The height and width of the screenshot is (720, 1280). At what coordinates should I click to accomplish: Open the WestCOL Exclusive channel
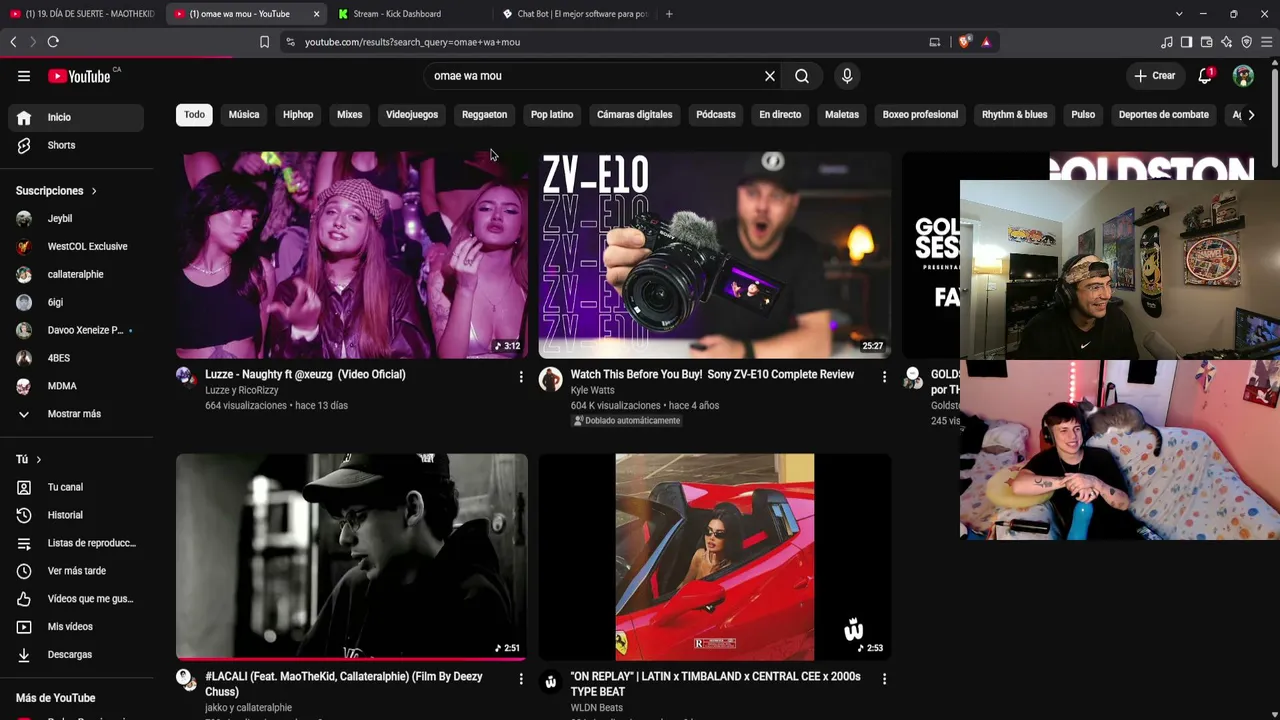point(76,246)
